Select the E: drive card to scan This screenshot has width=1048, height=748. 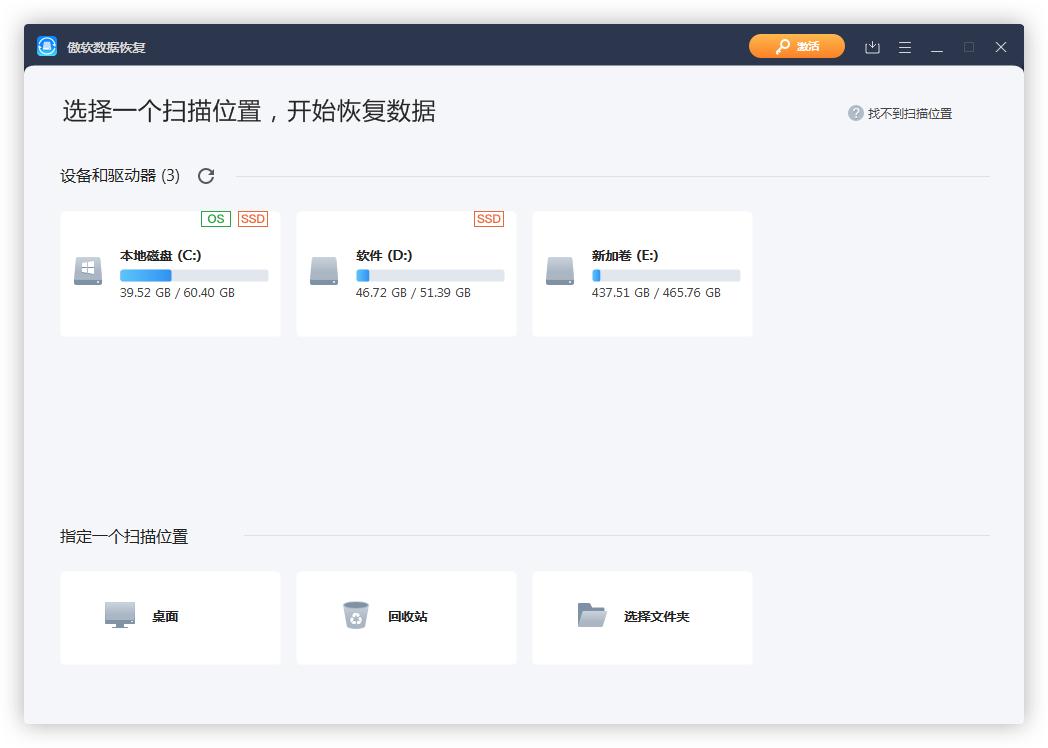642,273
